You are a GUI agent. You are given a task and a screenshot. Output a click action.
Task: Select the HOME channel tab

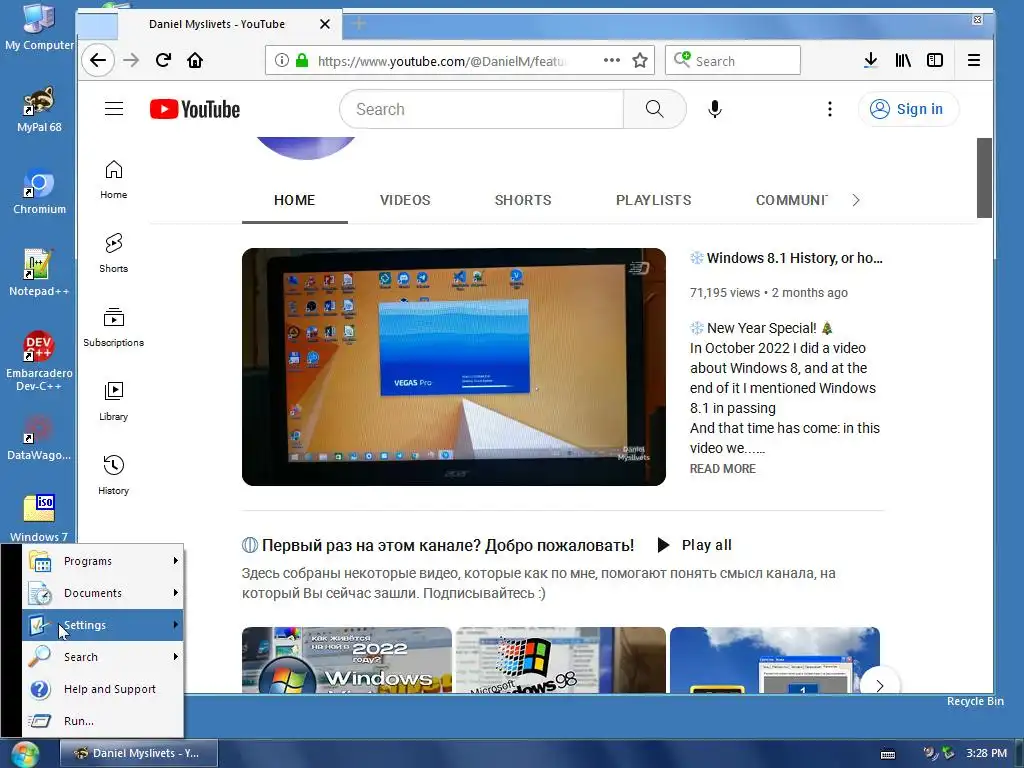(x=295, y=200)
